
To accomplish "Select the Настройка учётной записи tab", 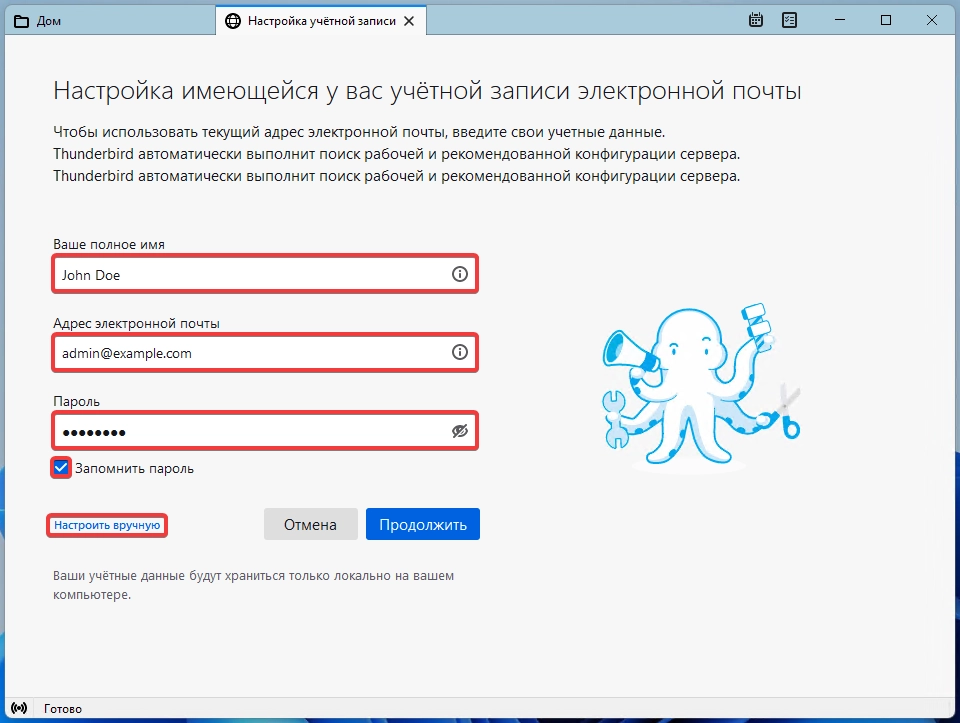I will tap(321, 21).
